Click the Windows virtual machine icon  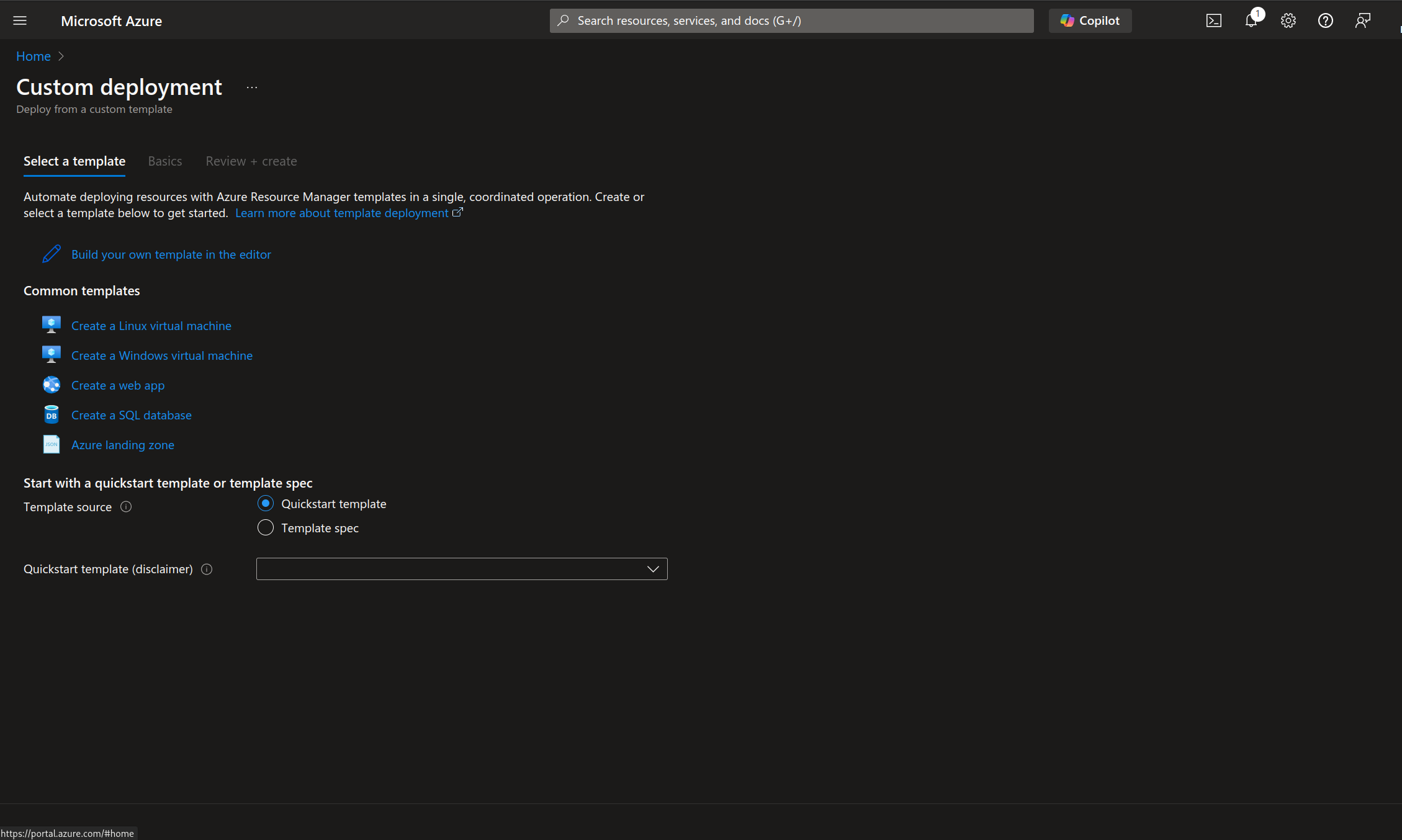[x=52, y=355]
